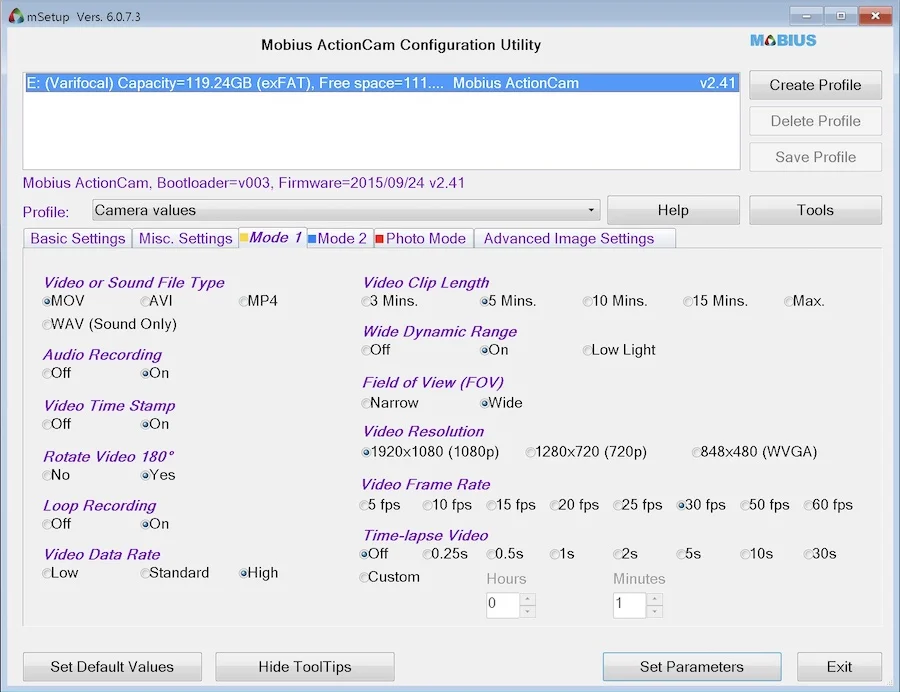Viewport: 900px width, 692px height.
Task: Open the Profile dropdown
Action: (346, 210)
